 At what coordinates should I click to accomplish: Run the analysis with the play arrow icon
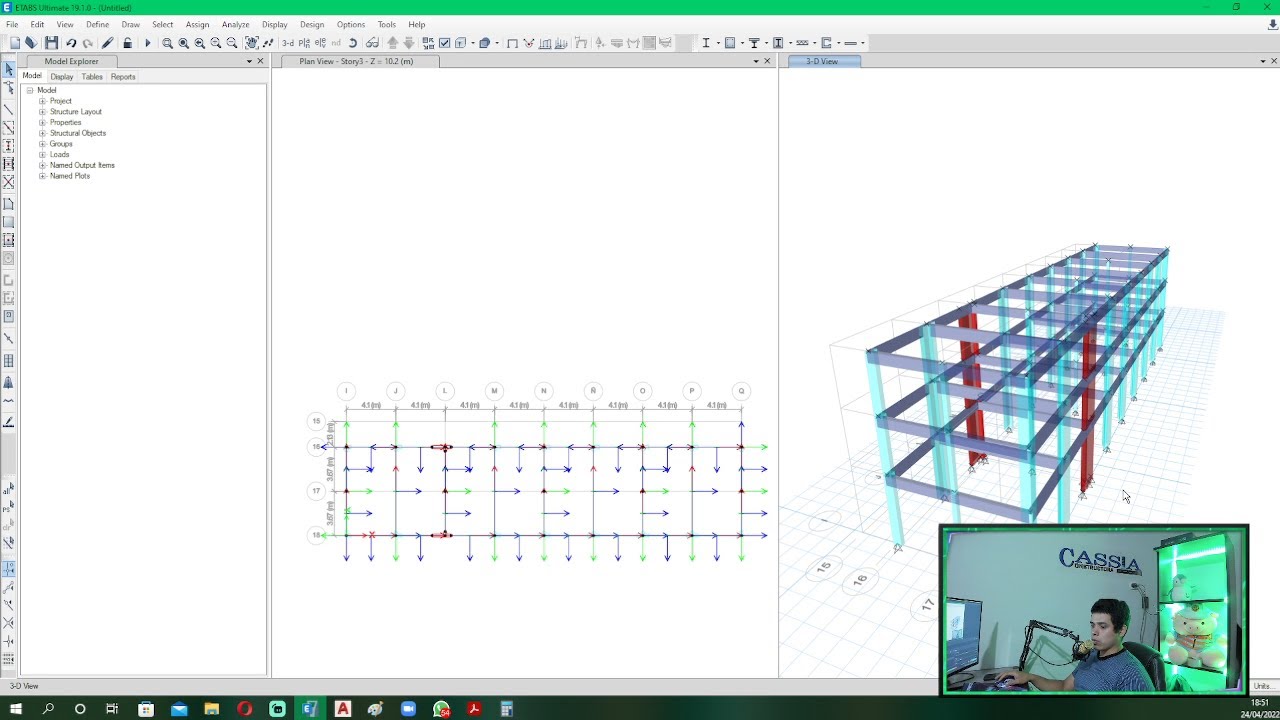148,43
